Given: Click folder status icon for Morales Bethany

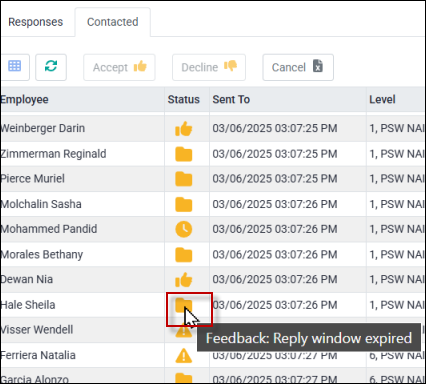Looking at the screenshot, I should tap(184, 255).
